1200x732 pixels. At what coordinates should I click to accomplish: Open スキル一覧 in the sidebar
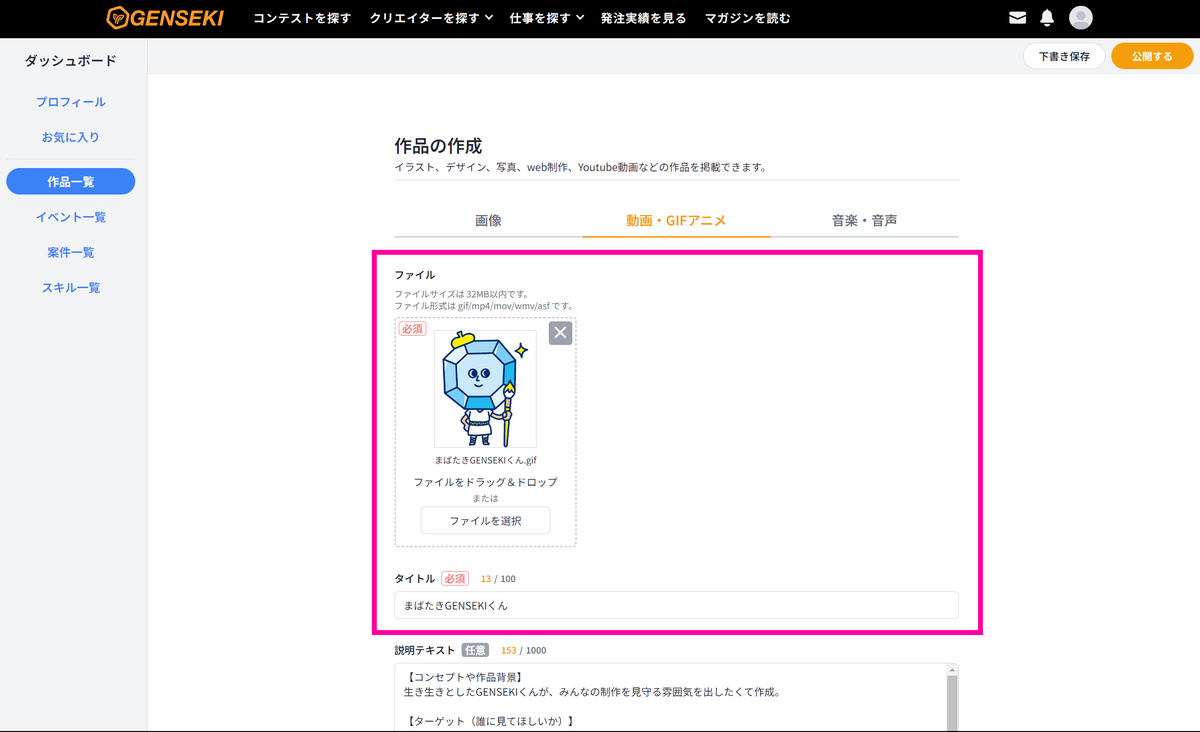71,287
